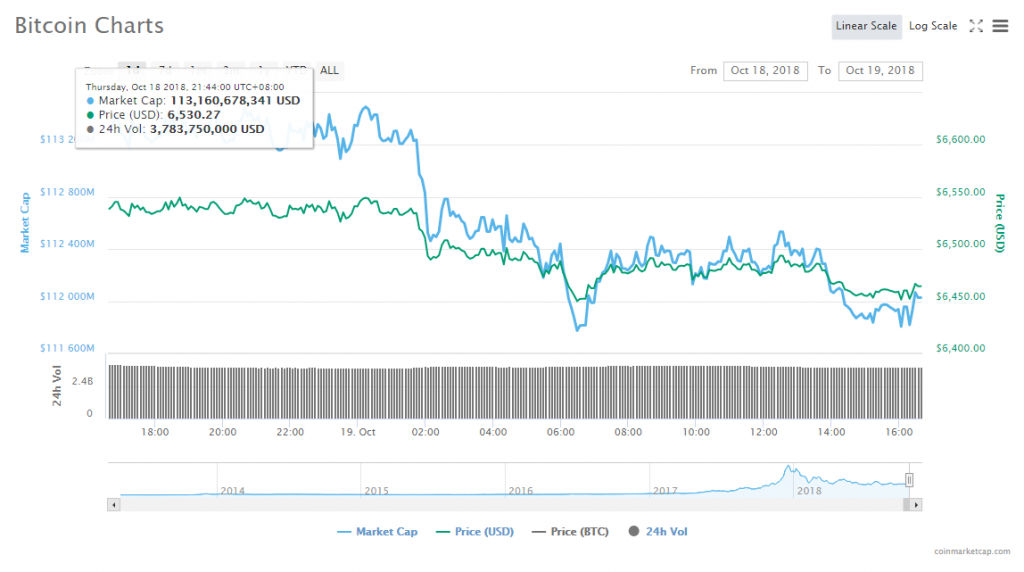Click the navigator range handle
This screenshot has width=1024, height=572.
click(910, 480)
